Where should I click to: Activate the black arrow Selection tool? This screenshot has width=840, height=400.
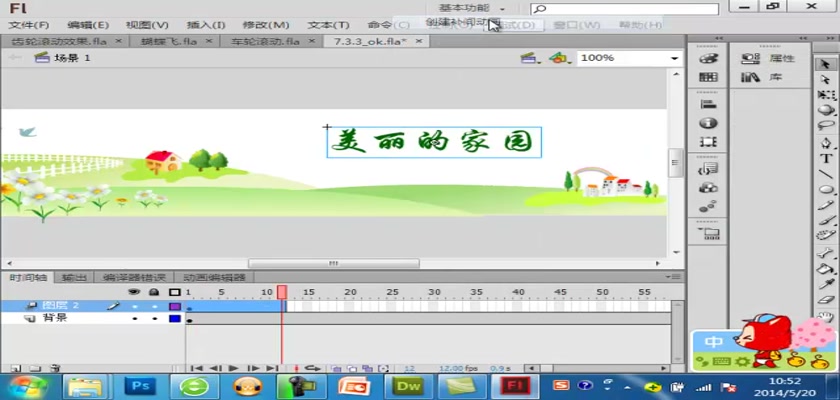coord(827,63)
